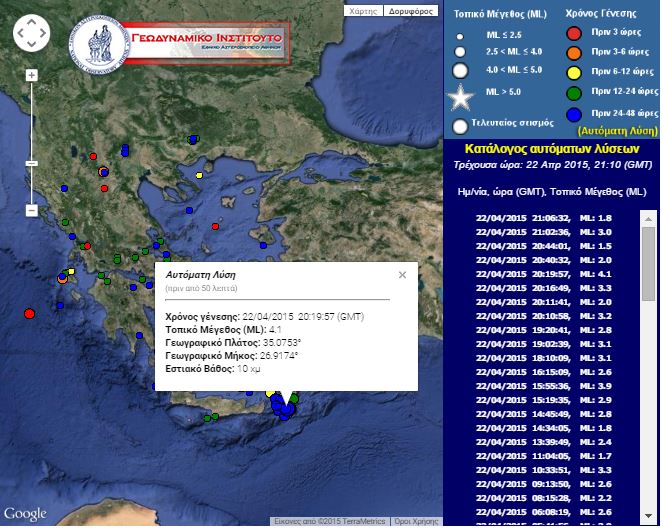Click the catalogue scrollbar down arrow
The height and width of the screenshot is (528, 662).
pyautogui.click(x=648, y=516)
